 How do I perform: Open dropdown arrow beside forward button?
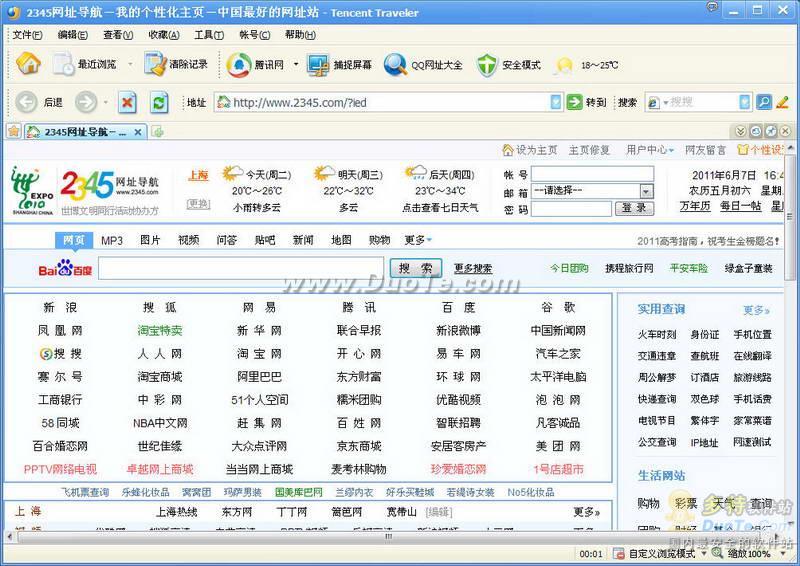pos(106,103)
